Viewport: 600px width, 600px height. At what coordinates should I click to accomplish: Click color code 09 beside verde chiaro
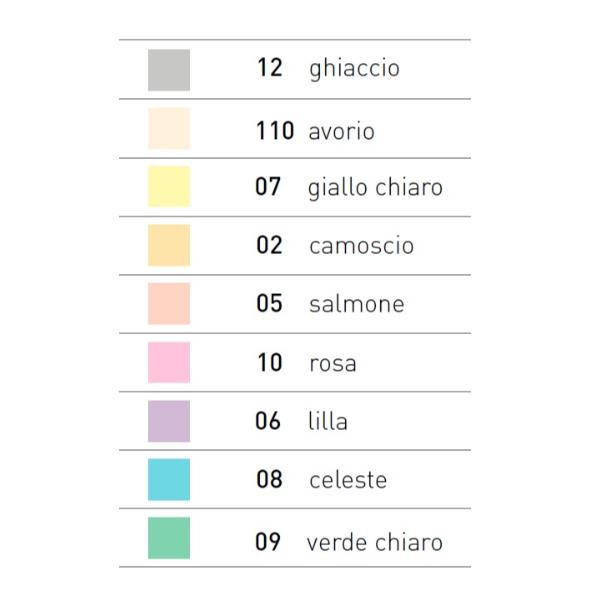(268, 542)
